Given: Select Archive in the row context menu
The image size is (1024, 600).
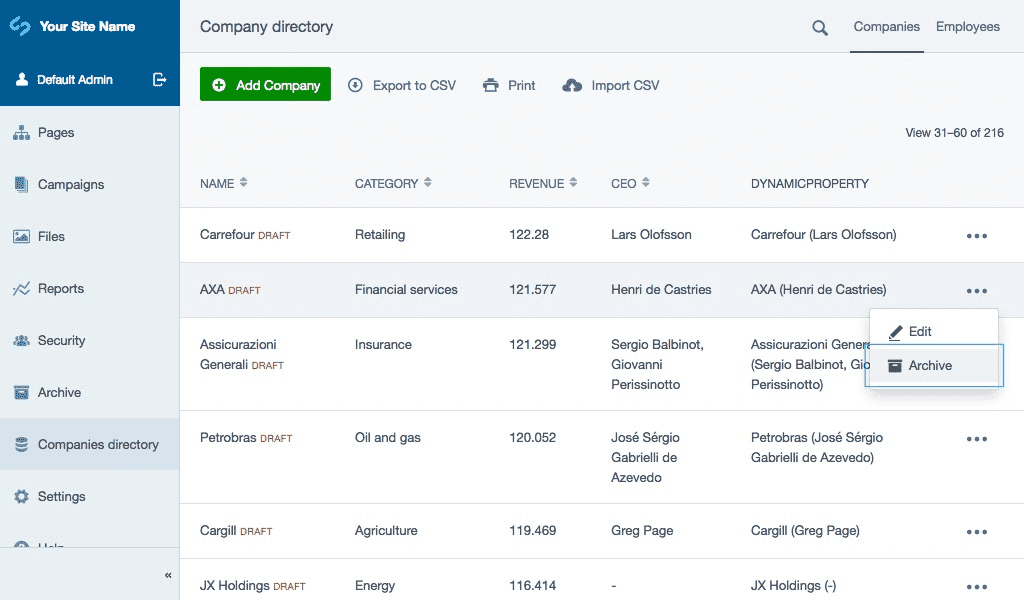Looking at the screenshot, I should 930,366.
